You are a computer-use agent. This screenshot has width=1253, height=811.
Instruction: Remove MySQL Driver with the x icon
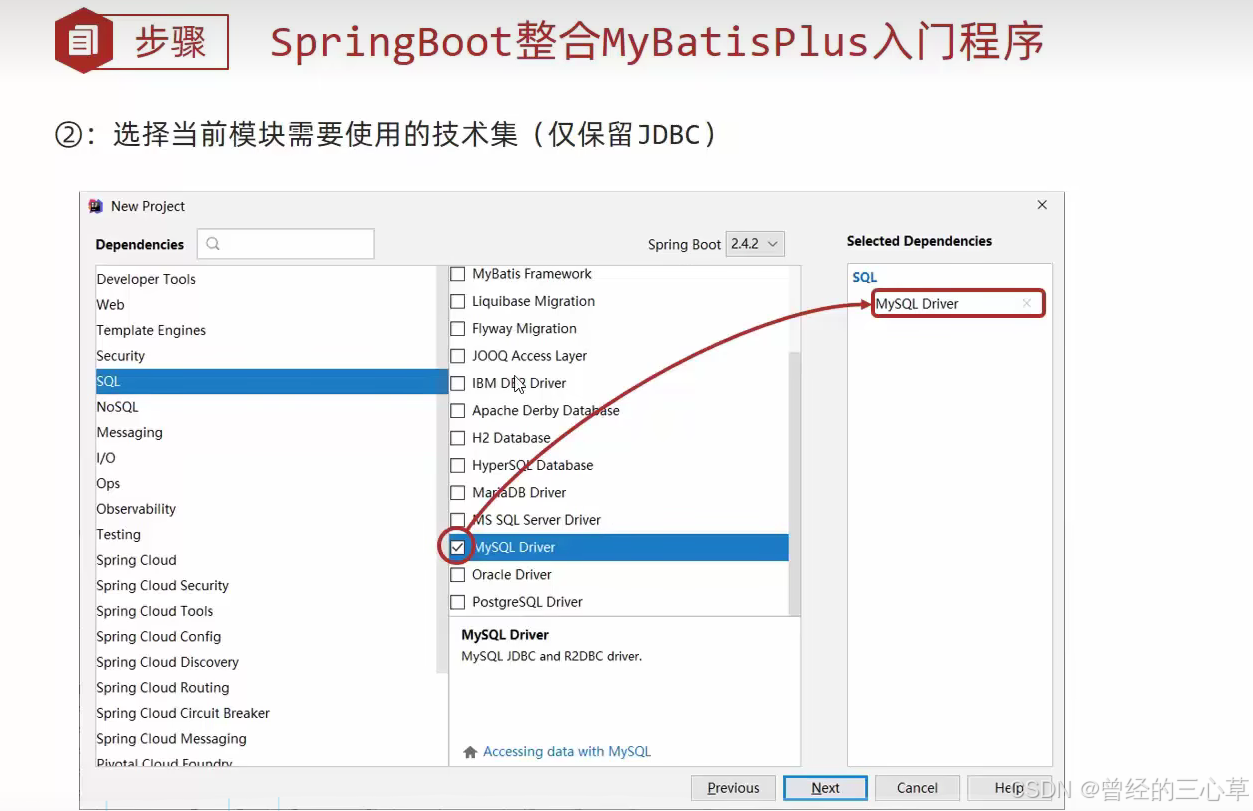1026,303
